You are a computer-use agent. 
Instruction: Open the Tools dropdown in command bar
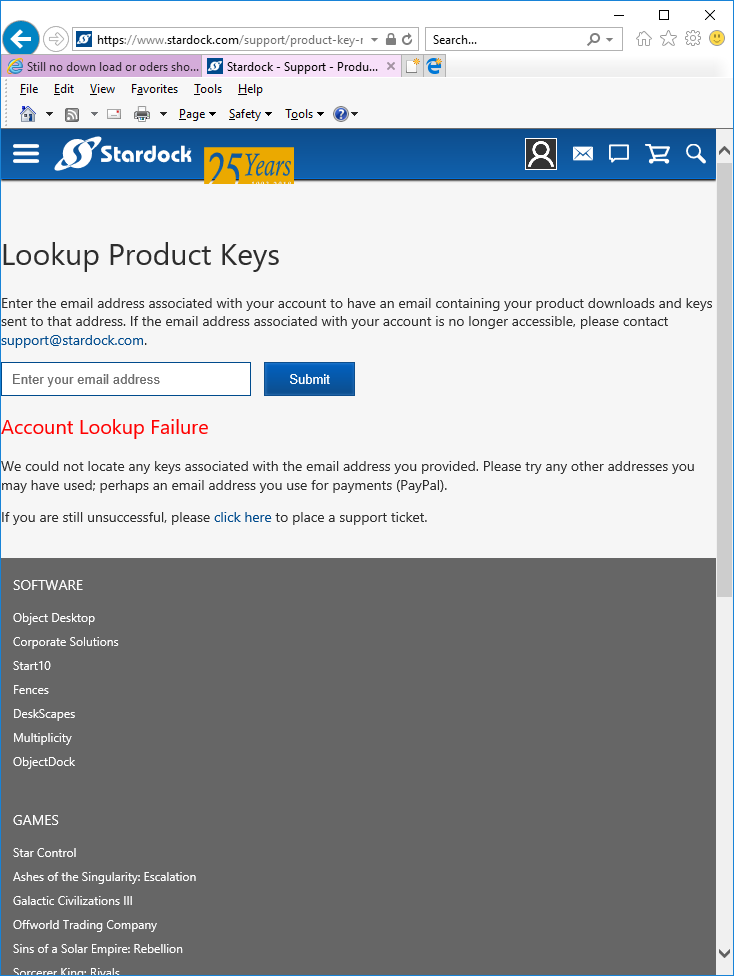click(304, 114)
